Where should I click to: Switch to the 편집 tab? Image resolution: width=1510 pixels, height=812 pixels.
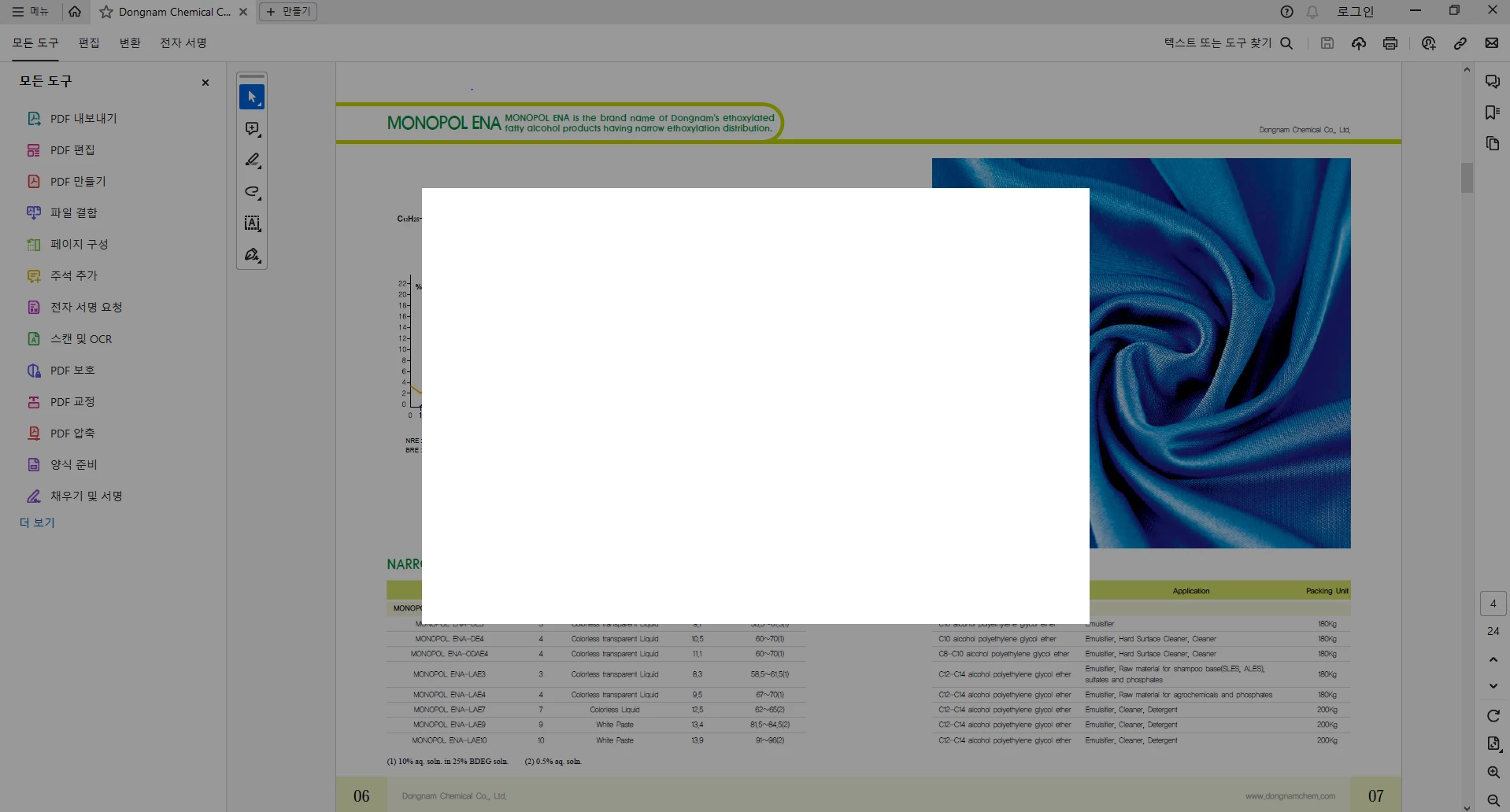pyautogui.click(x=89, y=43)
